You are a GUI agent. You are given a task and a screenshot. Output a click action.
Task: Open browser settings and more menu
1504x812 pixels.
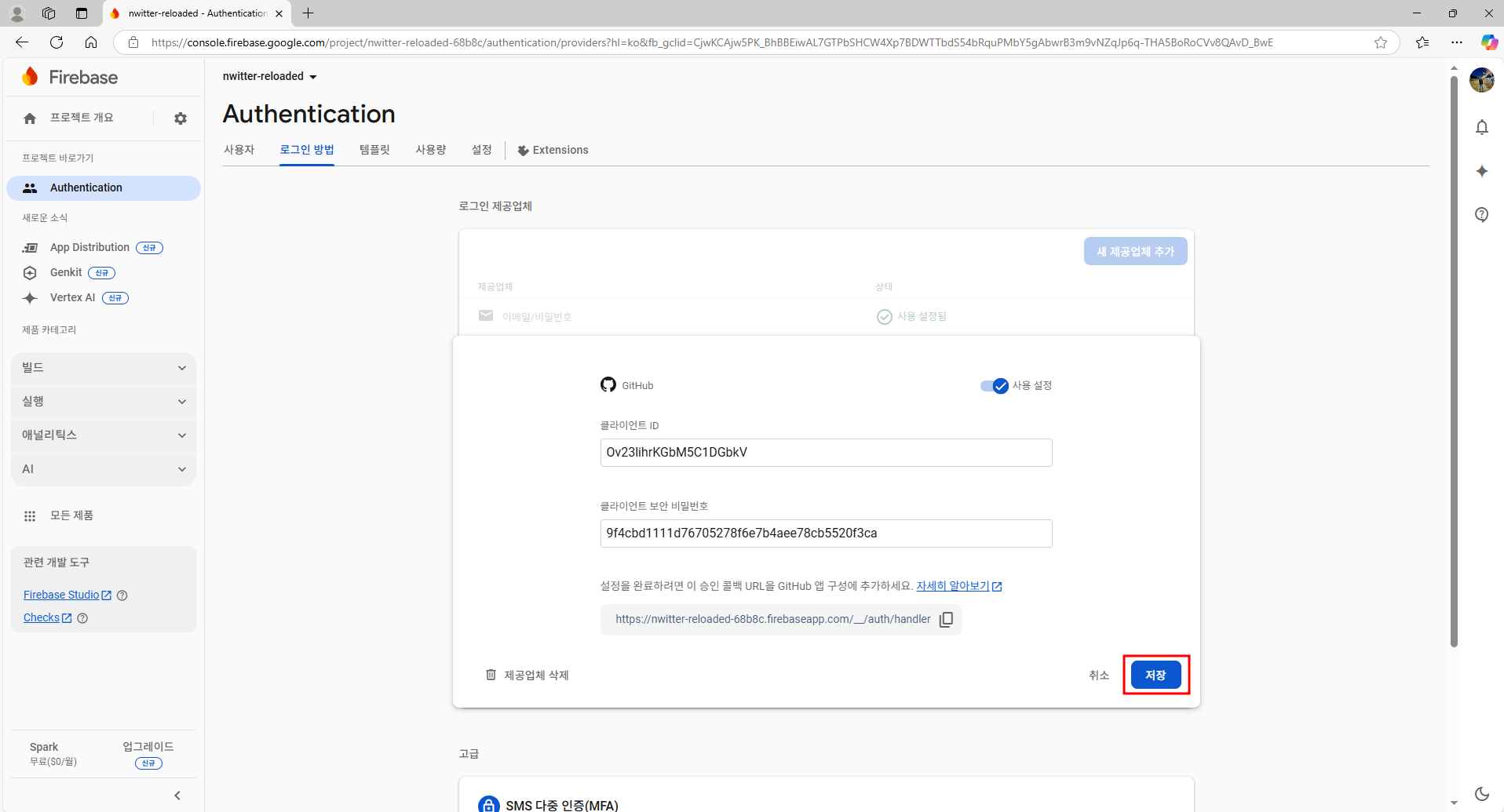tap(1457, 42)
